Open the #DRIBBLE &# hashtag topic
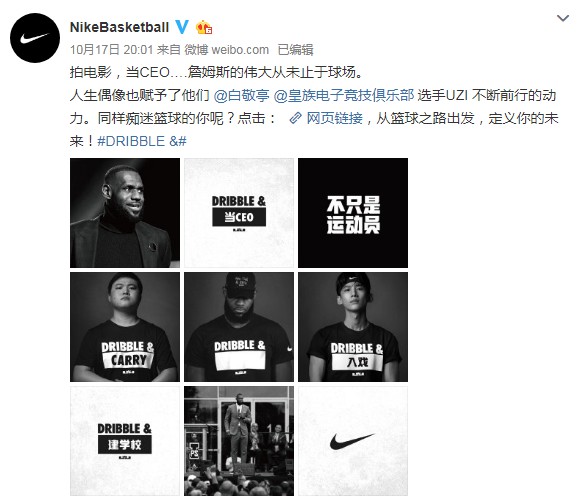582x503 pixels. [x=142, y=141]
